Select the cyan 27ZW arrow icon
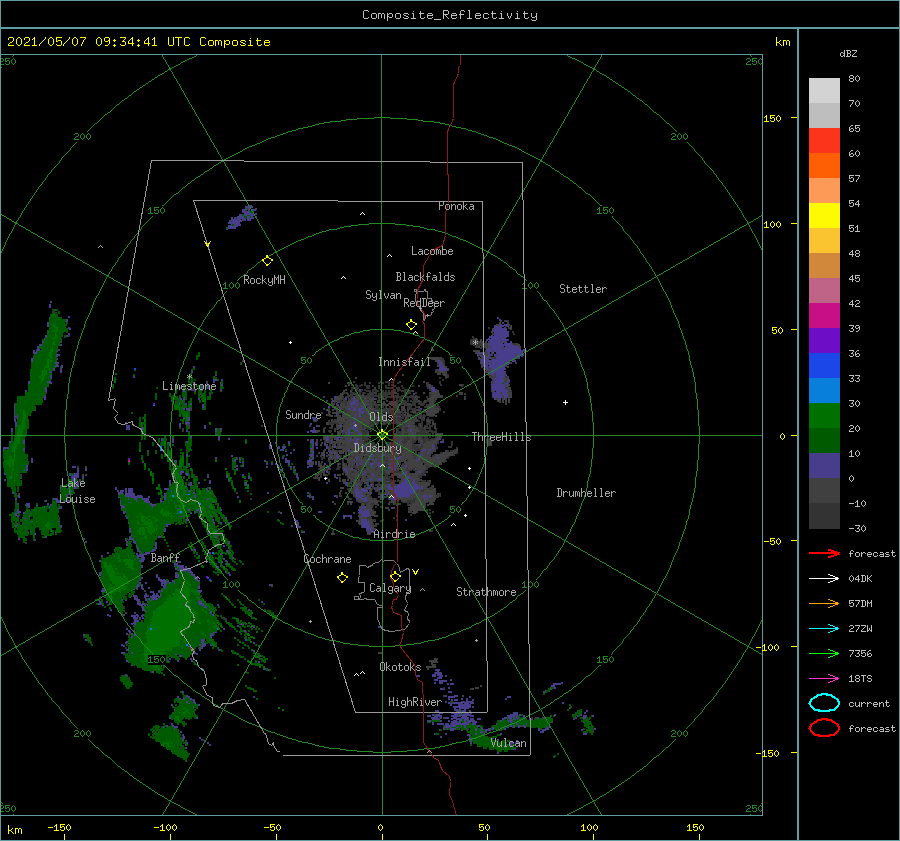The image size is (900, 841). 824,629
